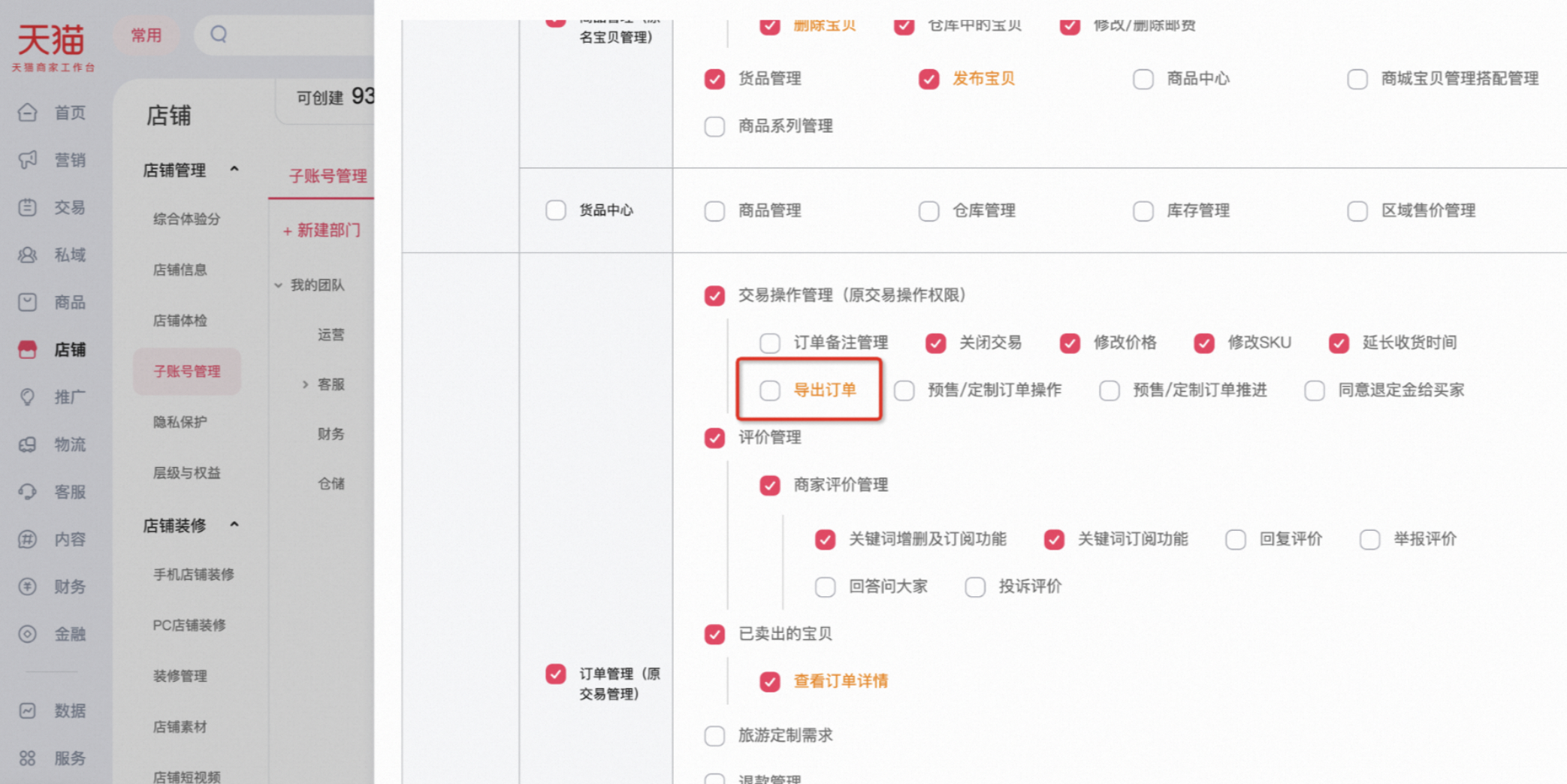
Task: Open the 店铺素材 link
Action: 180,727
